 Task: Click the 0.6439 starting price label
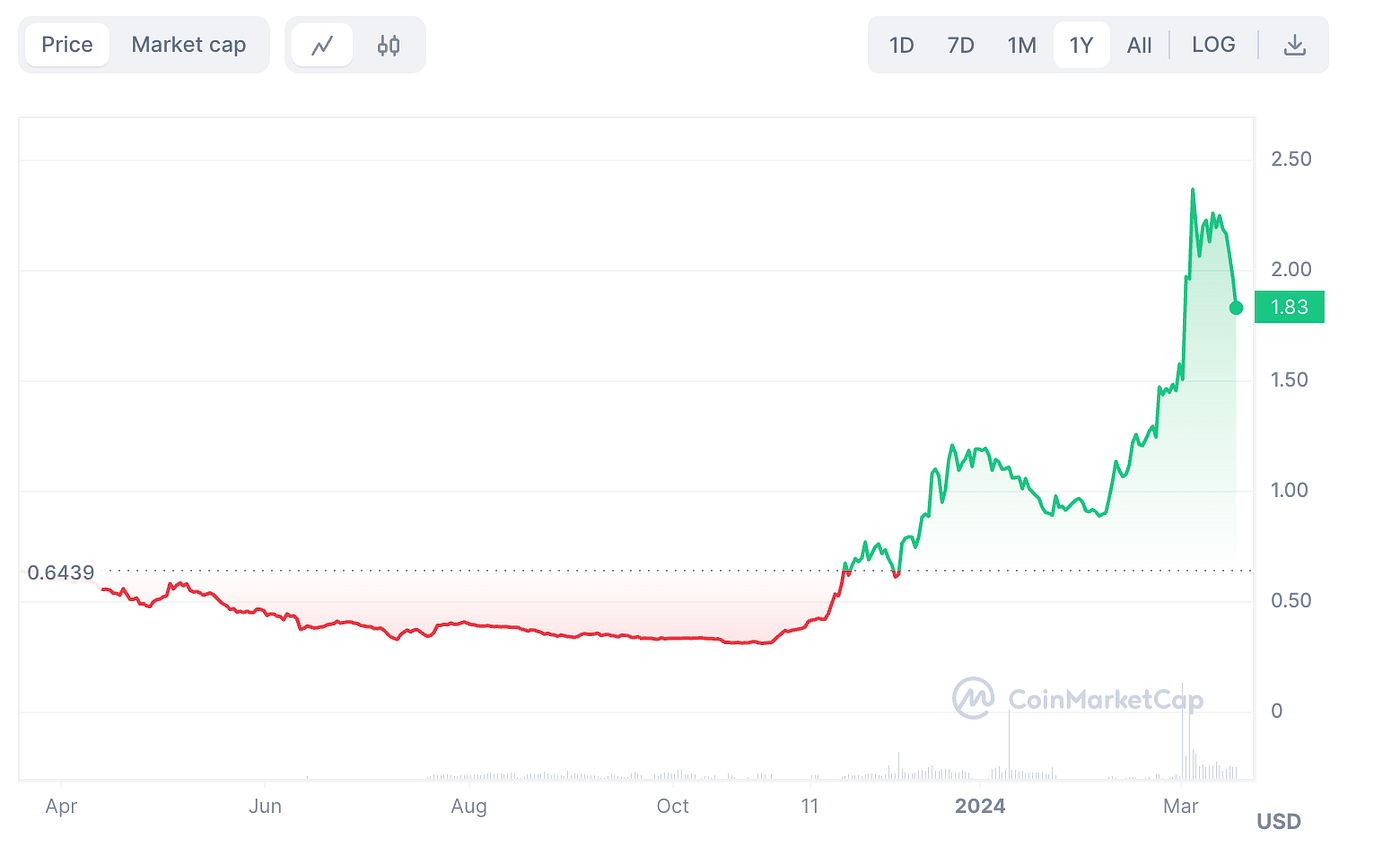pyautogui.click(x=61, y=573)
